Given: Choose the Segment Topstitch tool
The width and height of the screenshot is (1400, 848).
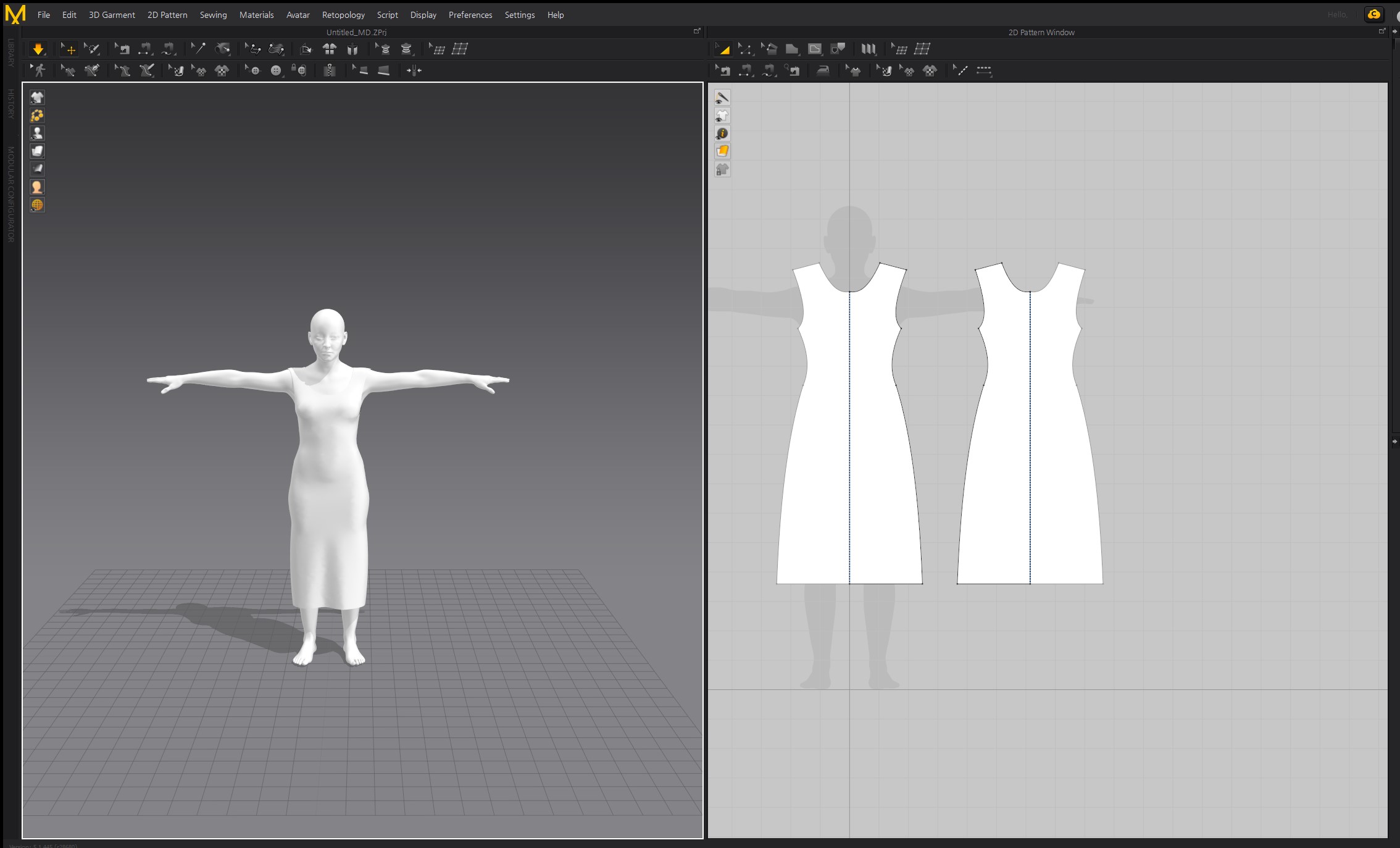Looking at the screenshot, I should (x=984, y=70).
